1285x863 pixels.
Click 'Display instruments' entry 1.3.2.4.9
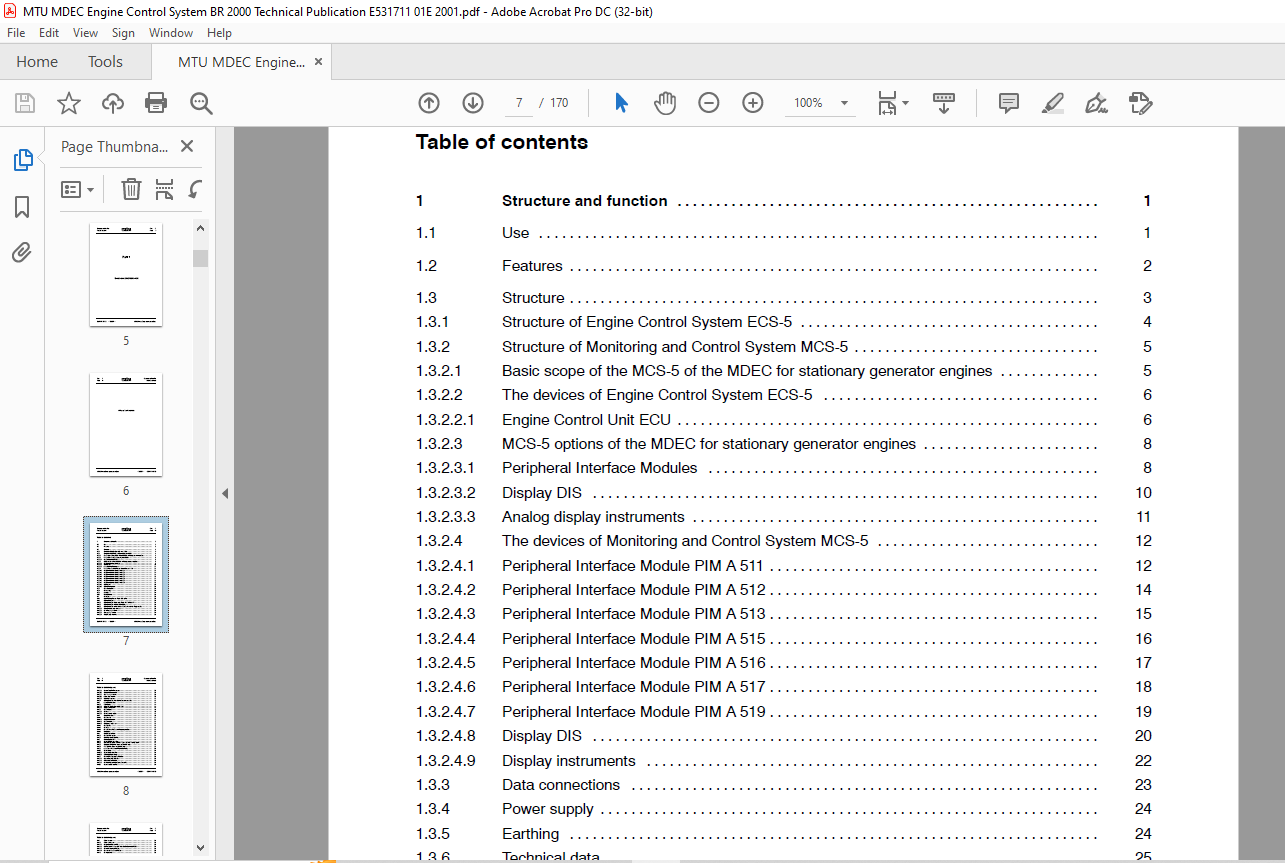(x=569, y=761)
